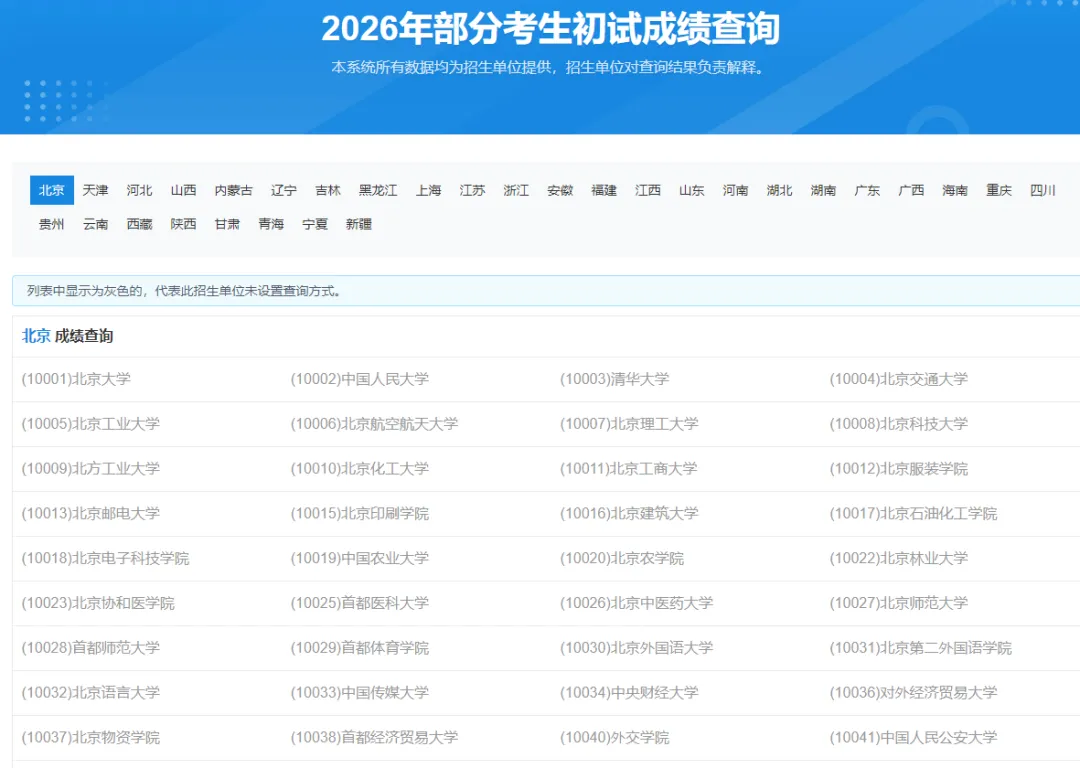Open (10041)中国人民公安大学
Screen dimensions: 1080x768
pyautogui.click(x=913, y=737)
